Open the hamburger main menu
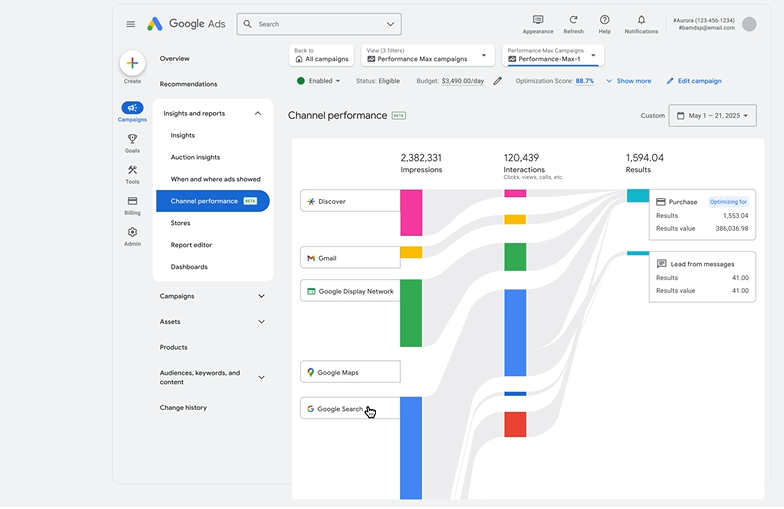The image size is (784, 509). [130, 24]
